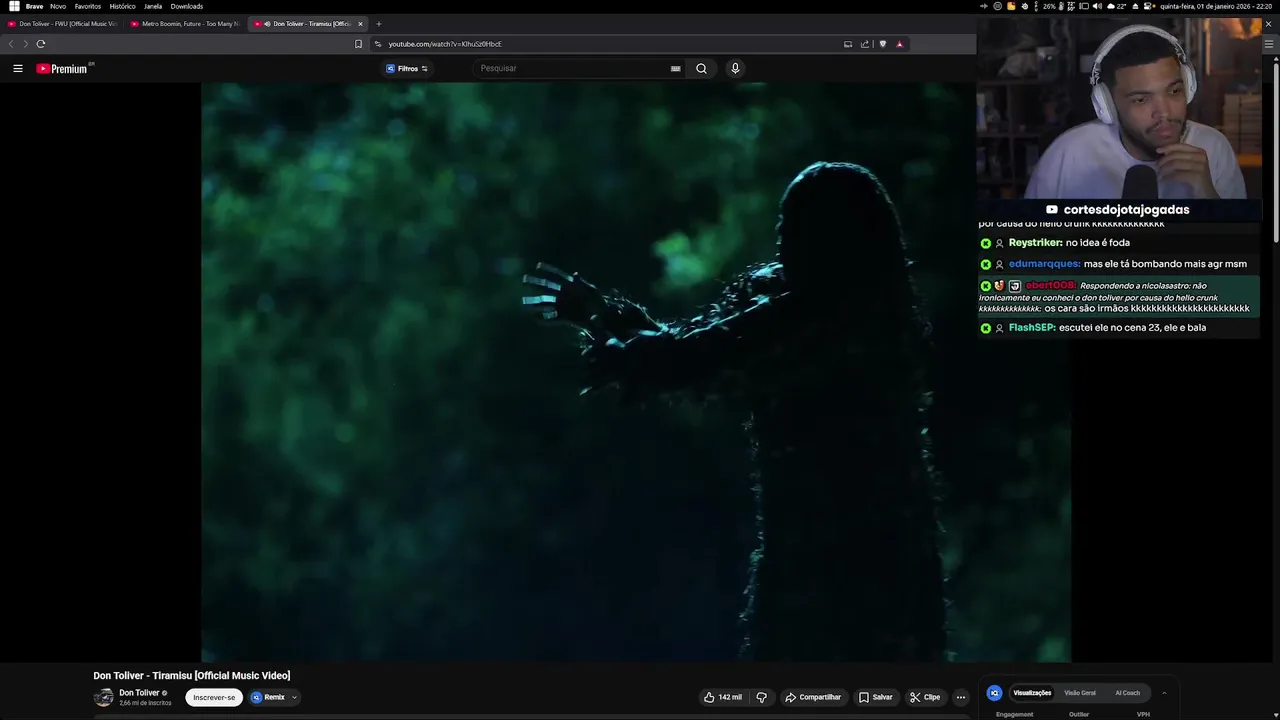This screenshot has width=1280, height=720.
Task: Click the Remix extension button
Action: (x=268, y=697)
